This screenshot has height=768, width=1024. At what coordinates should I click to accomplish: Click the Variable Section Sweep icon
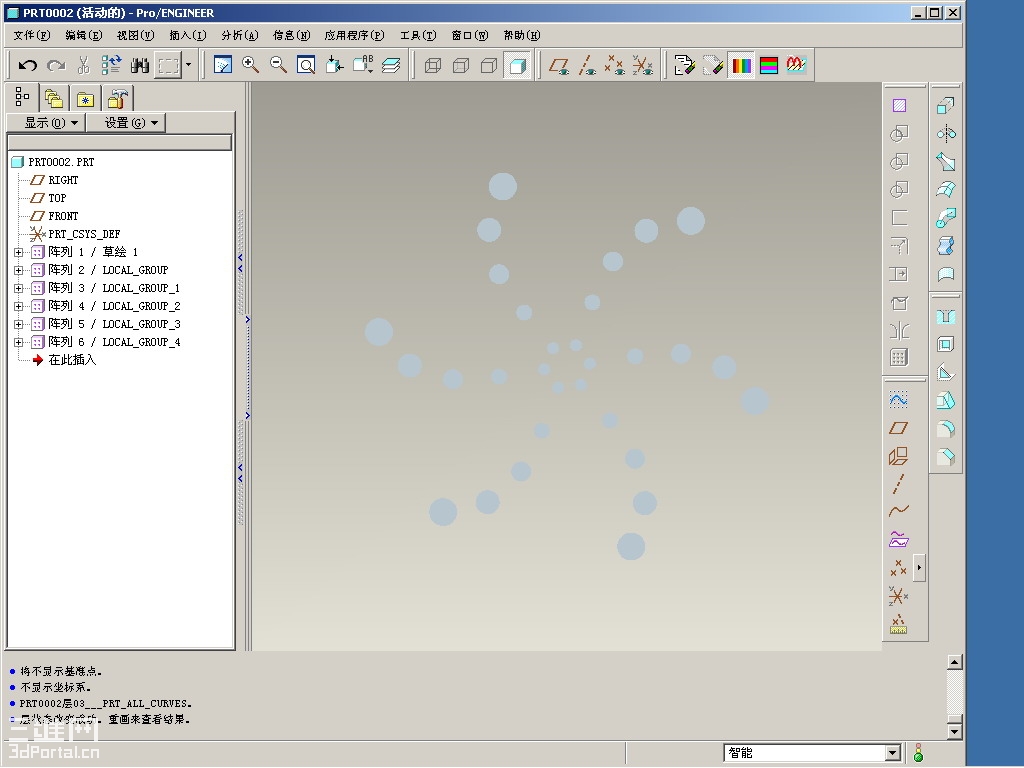click(x=946, y=162)
